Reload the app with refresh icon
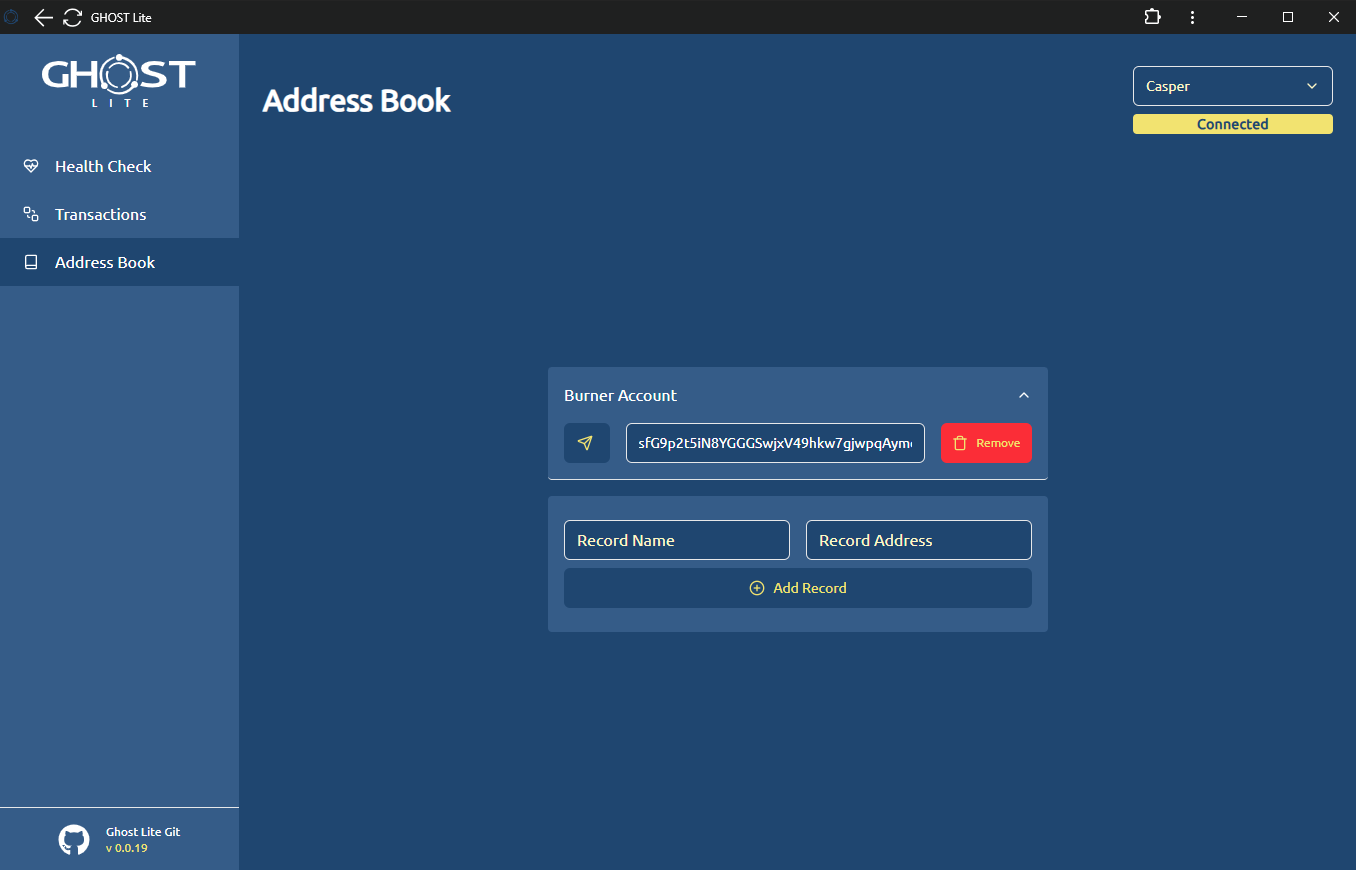Viewport: 1356px width, 870px height. point(72,17)
